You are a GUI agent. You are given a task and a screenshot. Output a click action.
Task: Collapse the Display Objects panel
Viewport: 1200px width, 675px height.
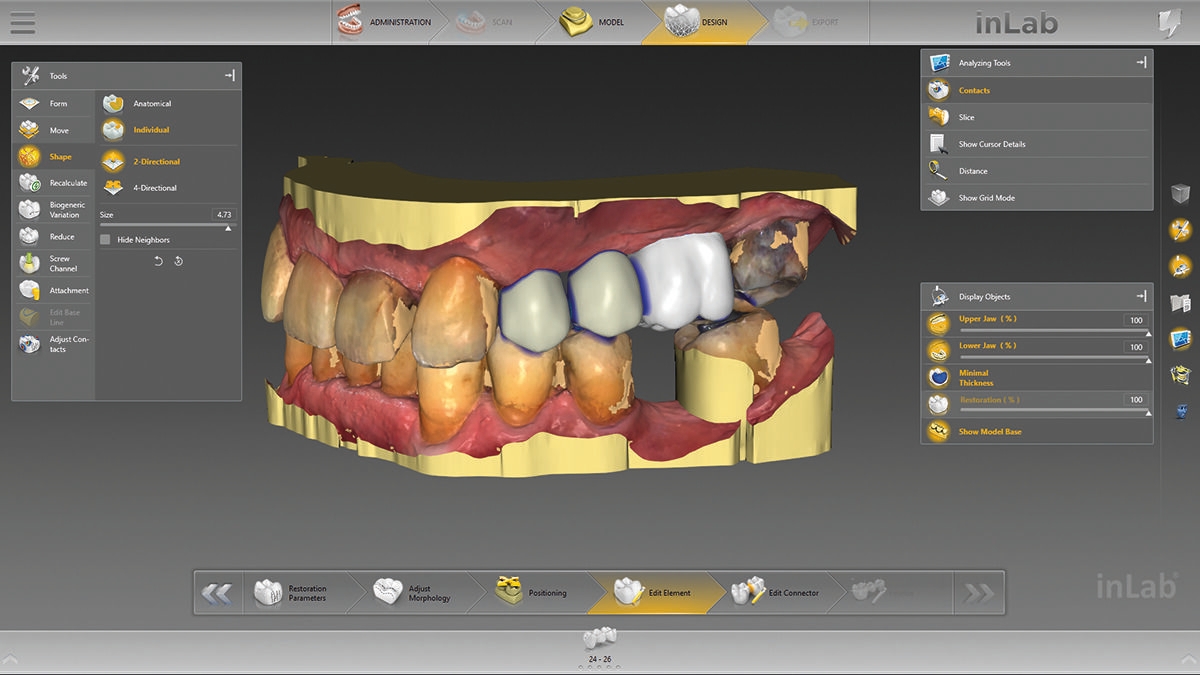pyautogui.click(x=1140, y=297)
